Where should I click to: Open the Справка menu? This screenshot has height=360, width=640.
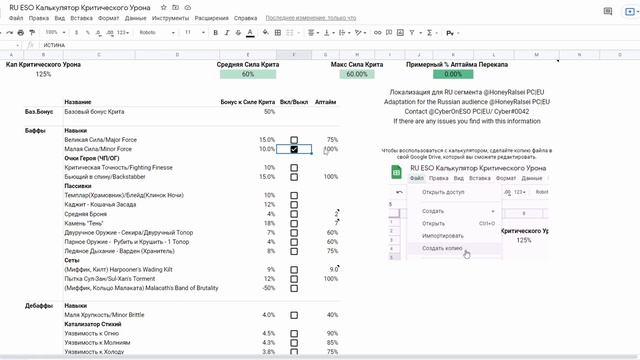(245, 18)
